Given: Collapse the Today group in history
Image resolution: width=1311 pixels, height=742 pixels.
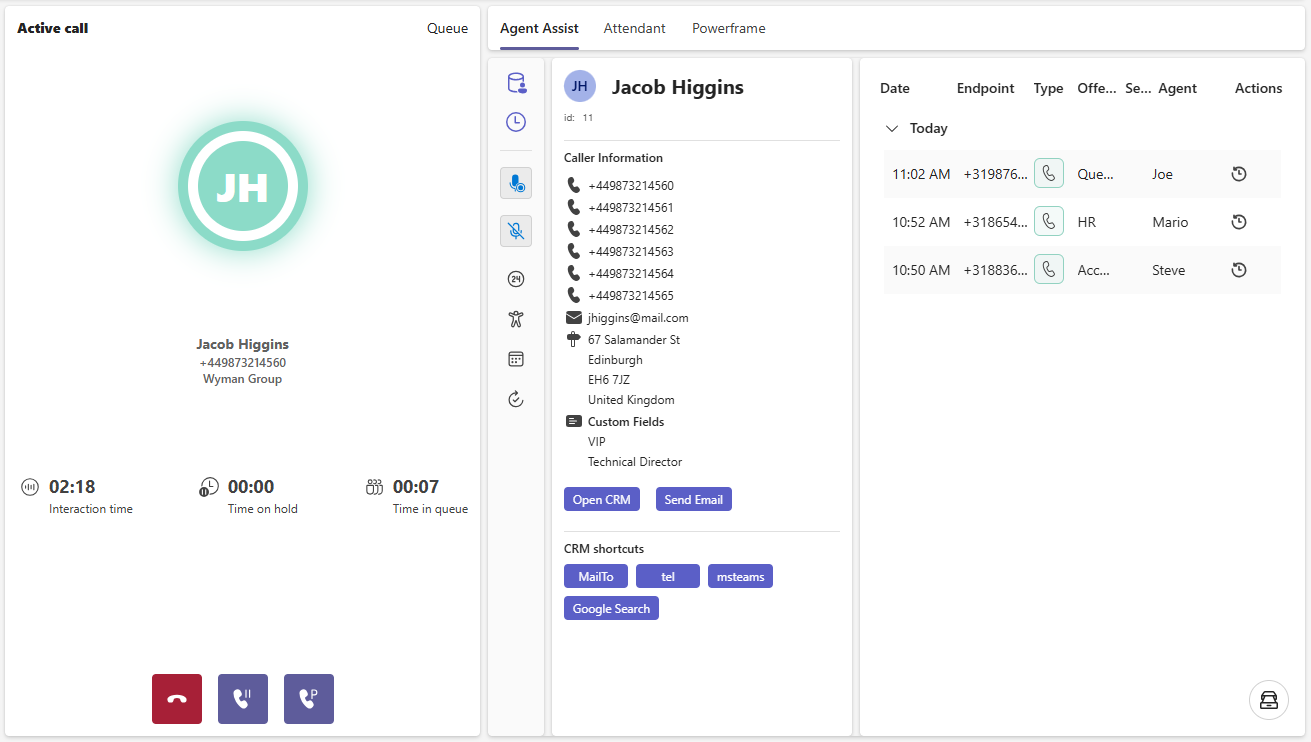Looking at the screenshot, I should click(891, 129).
